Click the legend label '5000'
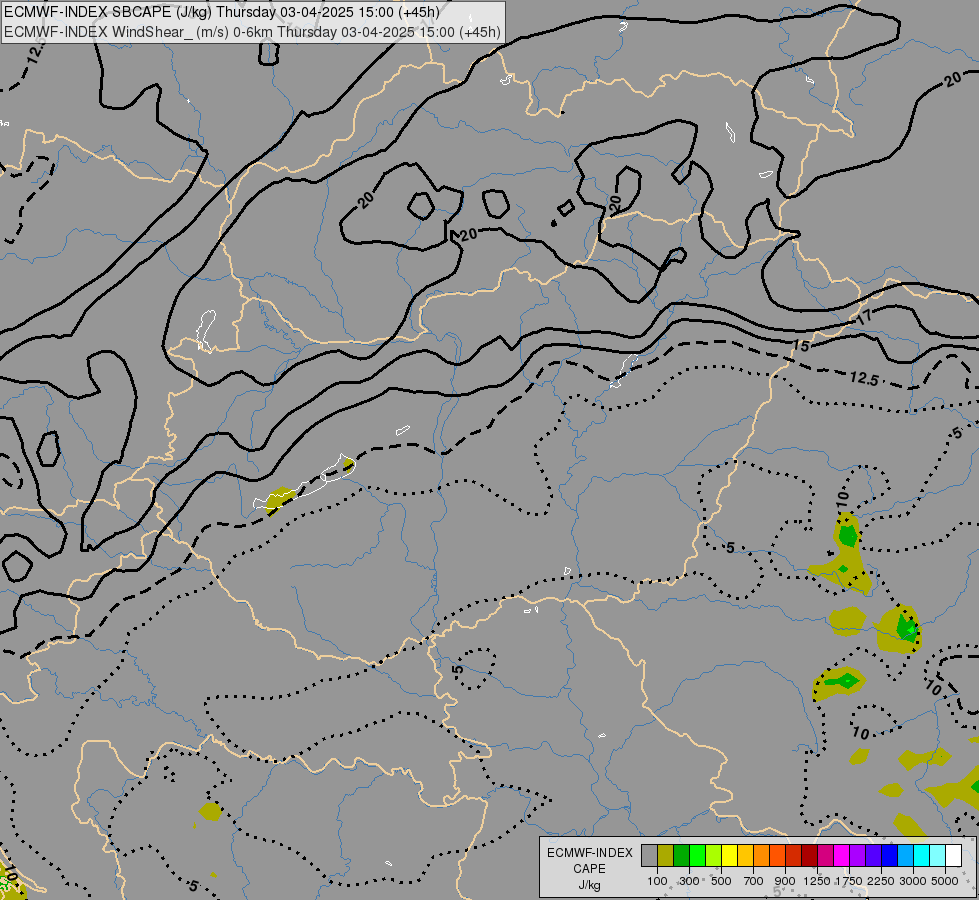 (945, 881)
